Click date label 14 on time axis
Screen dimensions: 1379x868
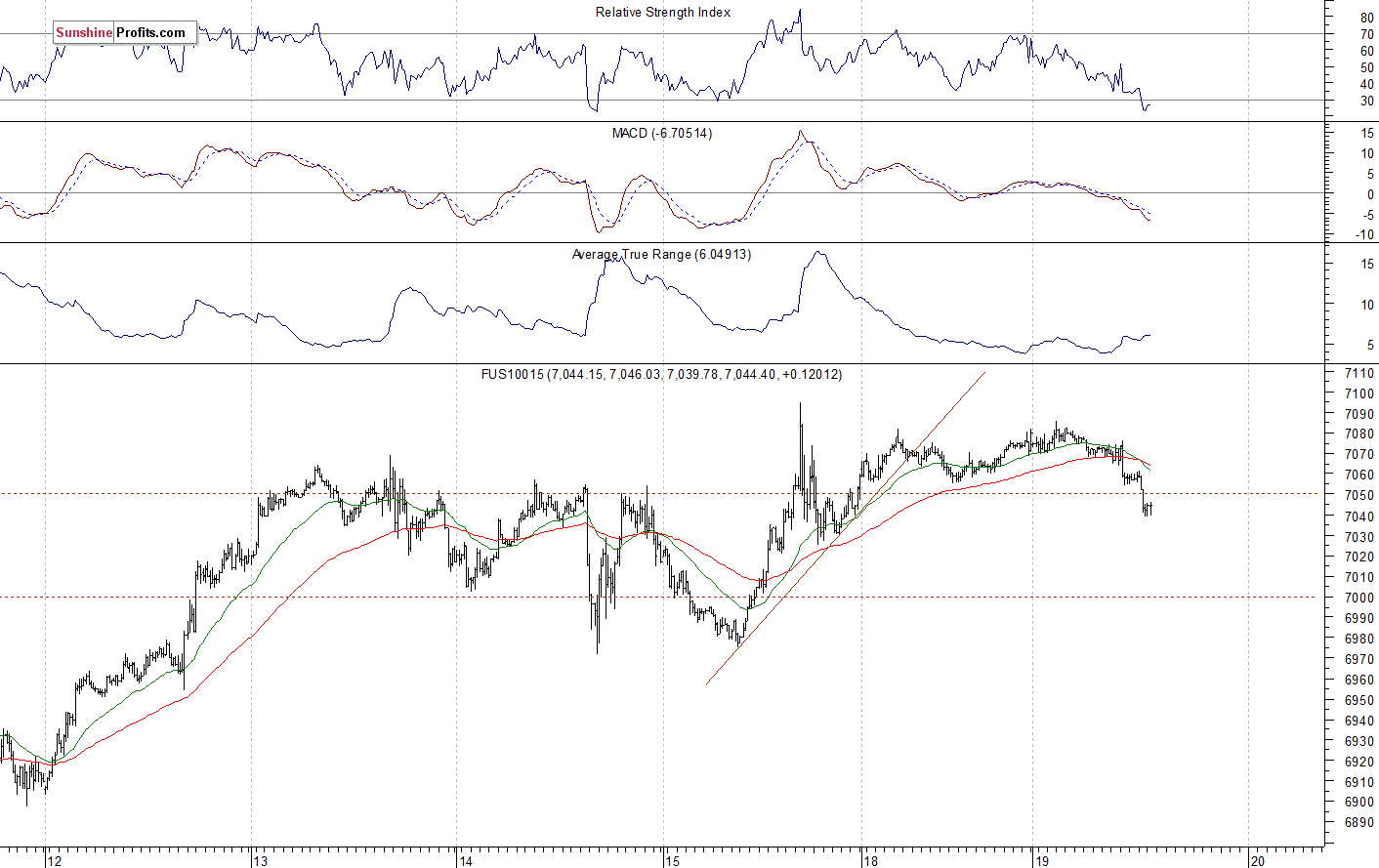coord(466,860)
